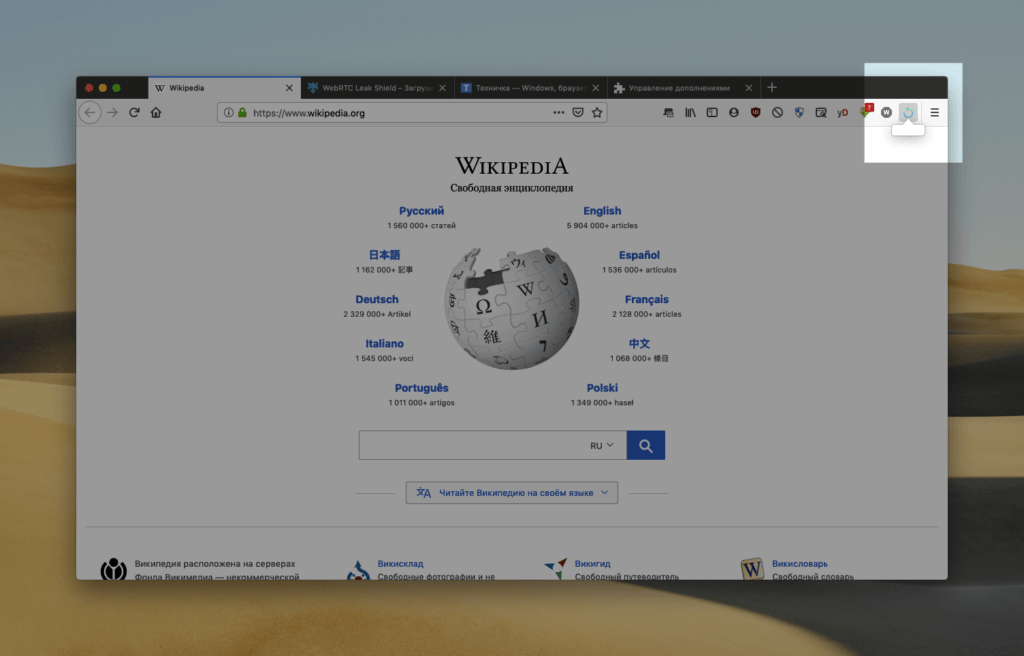Click the green padlock security icon
The image size is (1024, 656).
[x=242, y=112]
